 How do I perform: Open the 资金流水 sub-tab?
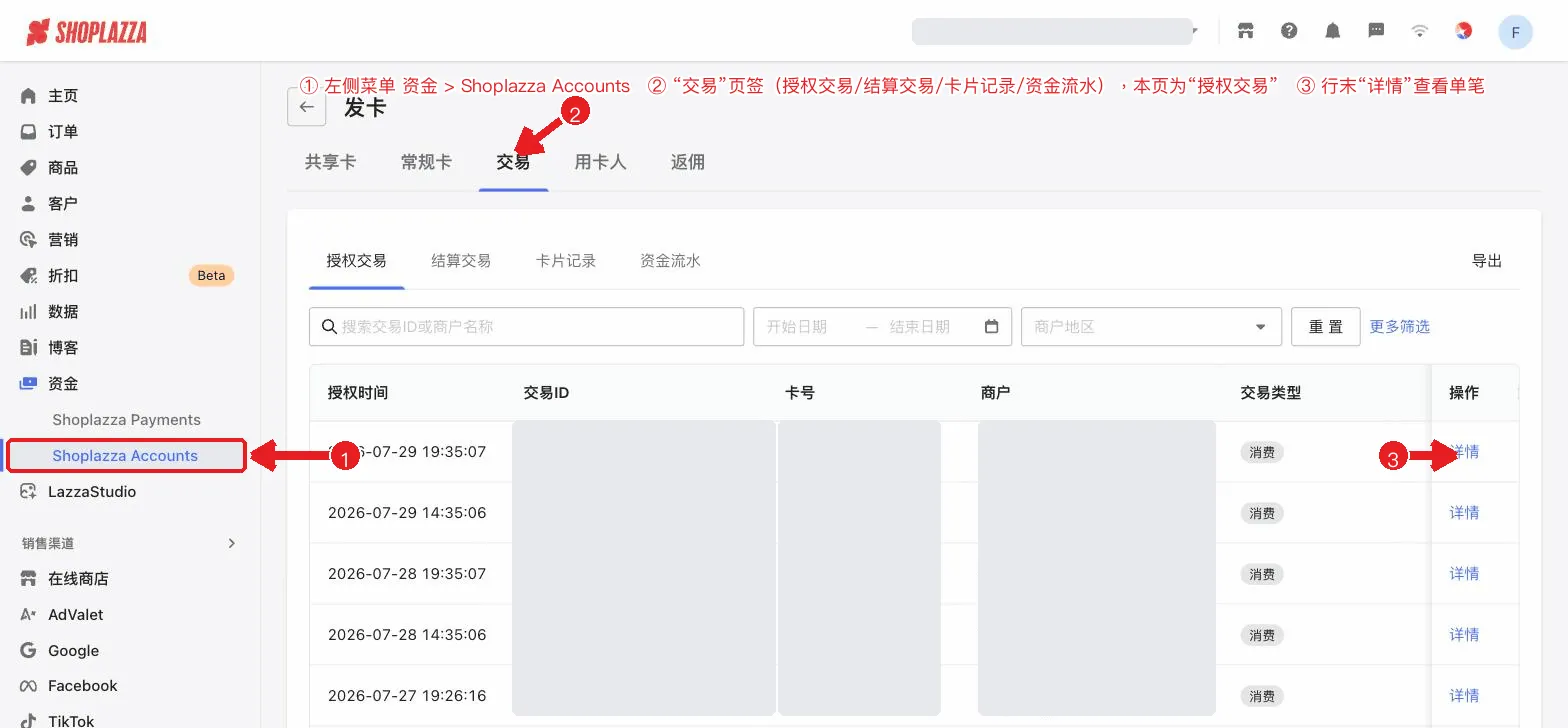tap(670, 261)
